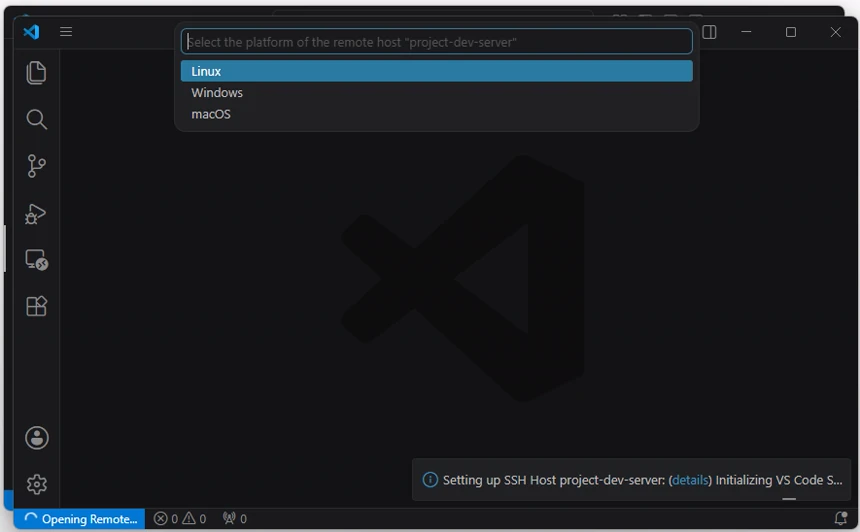The height and width of the screenshot is (532, 860).
Task: Click the info icon in SSH notification
Action: (430, 480)
